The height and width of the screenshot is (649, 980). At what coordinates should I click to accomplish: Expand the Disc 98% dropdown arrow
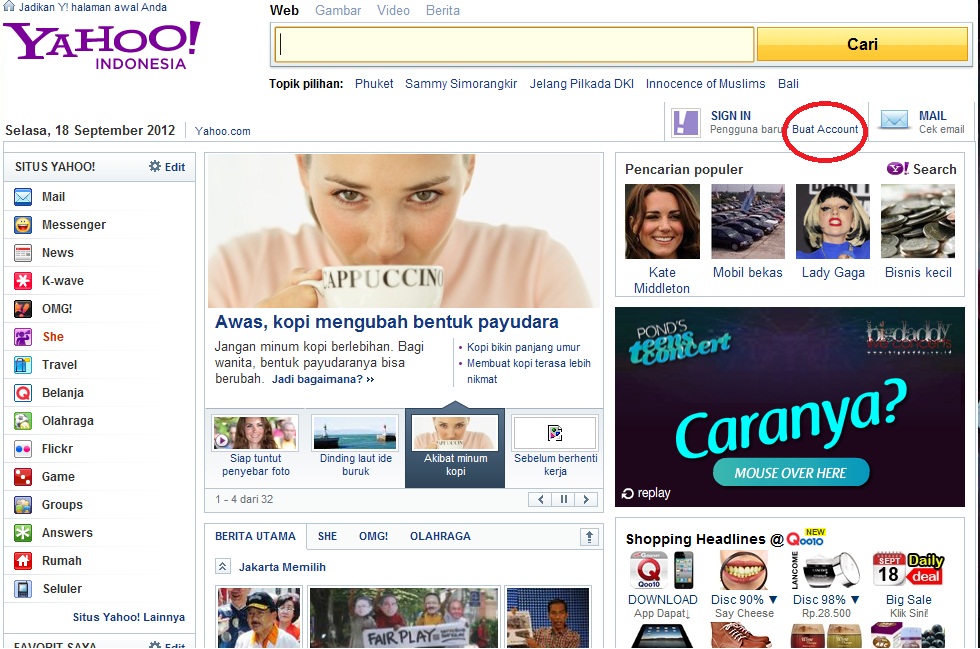854,600
